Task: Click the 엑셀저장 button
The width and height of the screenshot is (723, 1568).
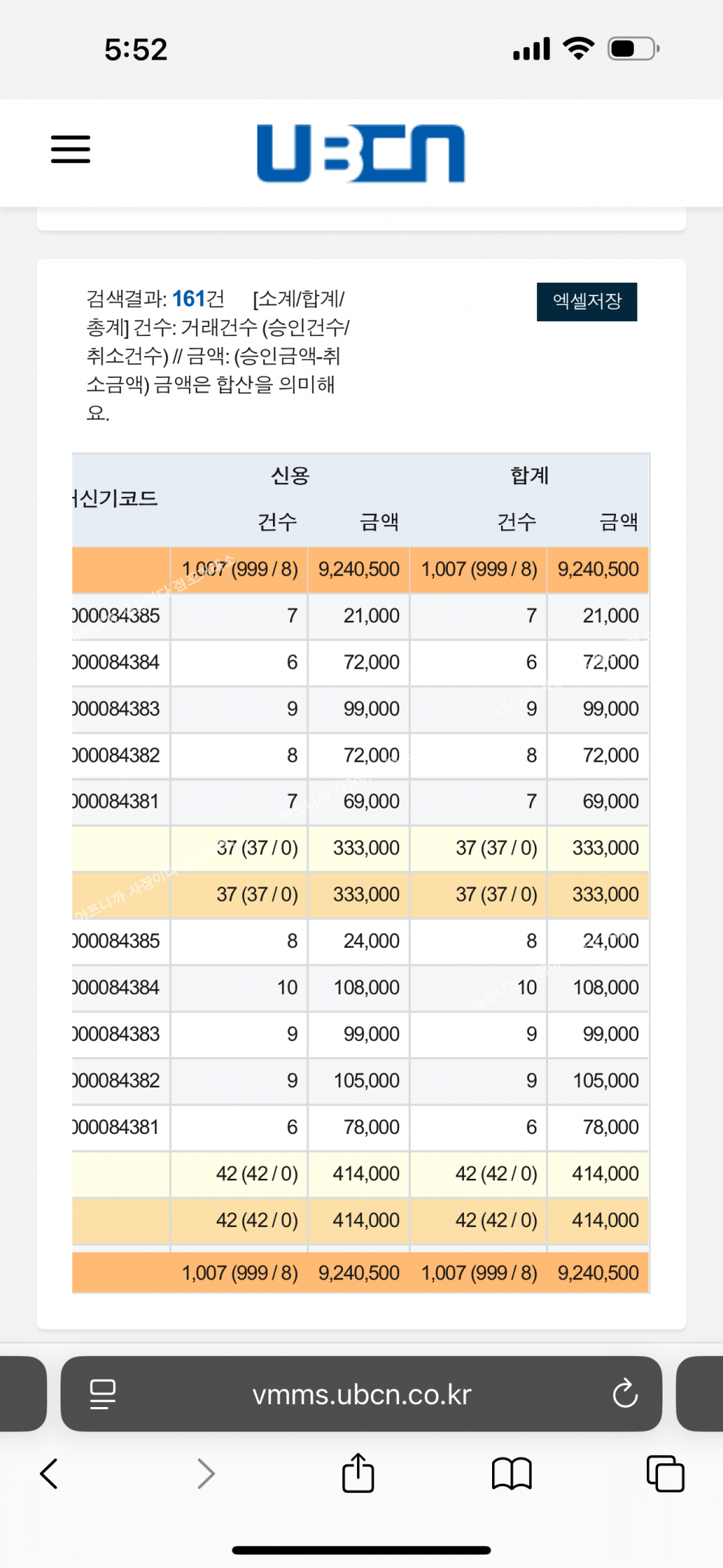Action: (587, 301)
